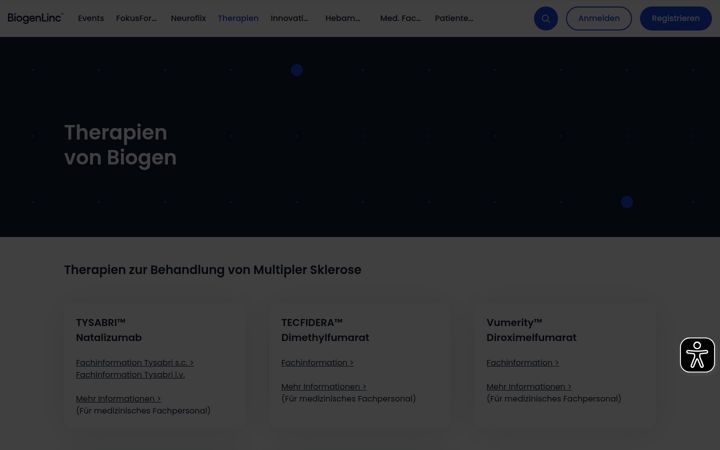Open Mehr Informationen under TECFIDERA
Viewport: 720px width, 450px height.
point(324,387)
